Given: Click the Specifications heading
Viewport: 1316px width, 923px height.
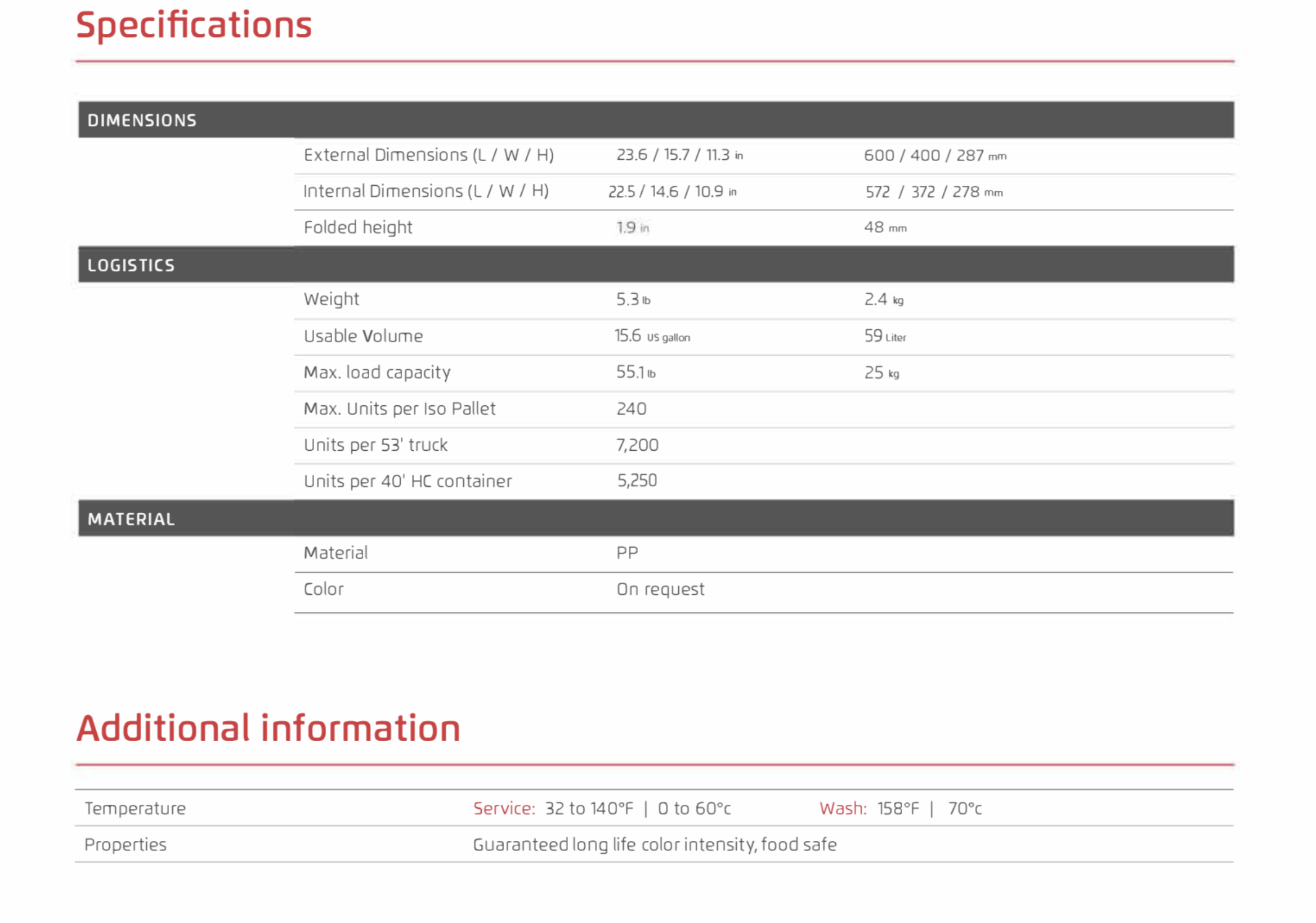Looking at the screenshot, I should (194, 26).
